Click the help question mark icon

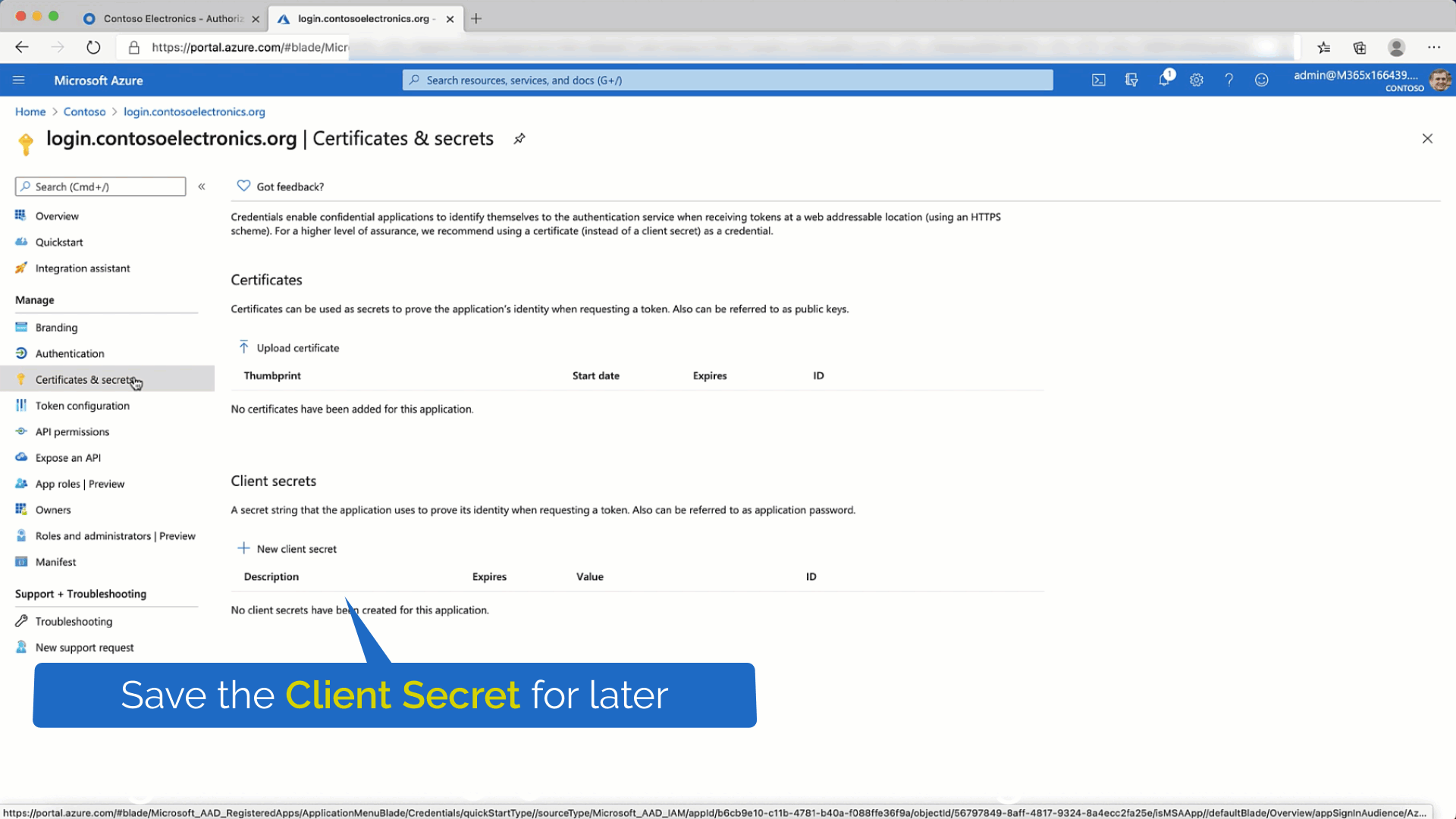pos(1228,80)
